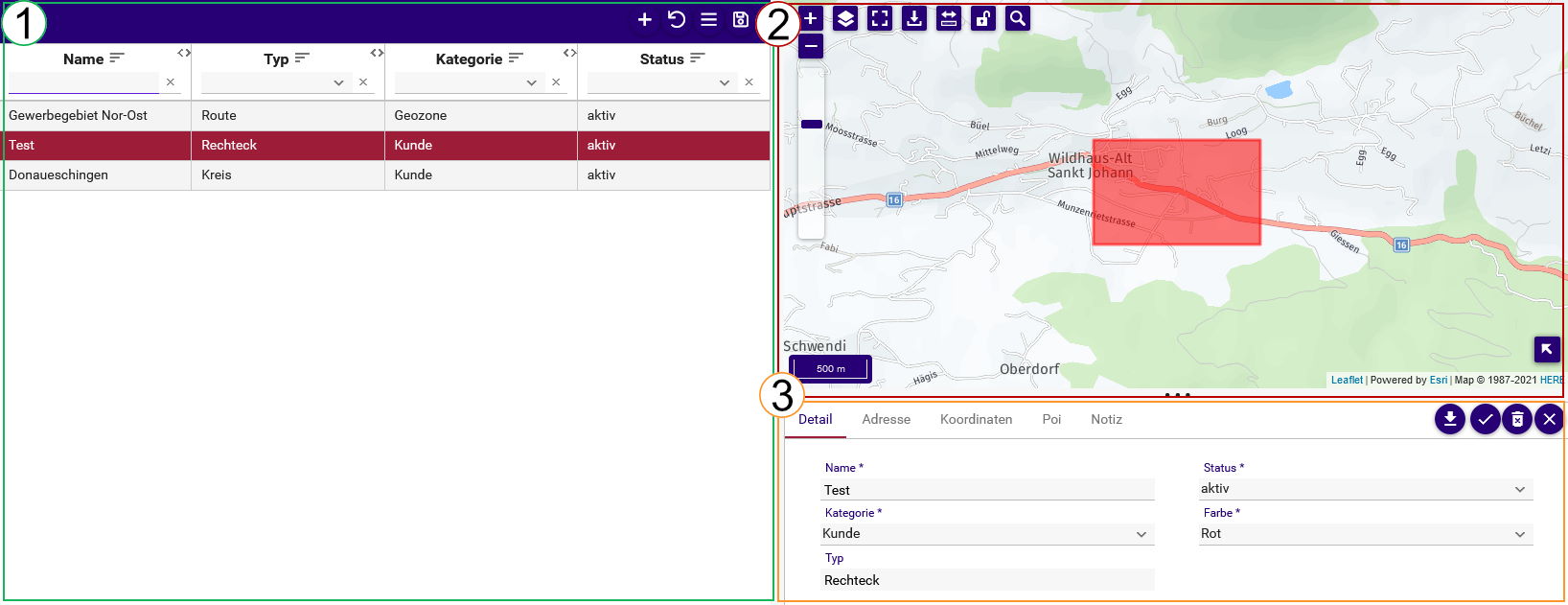The image size is (1568, 605).
Task: Download the detail record via download icon
Action: [1450, 419]
